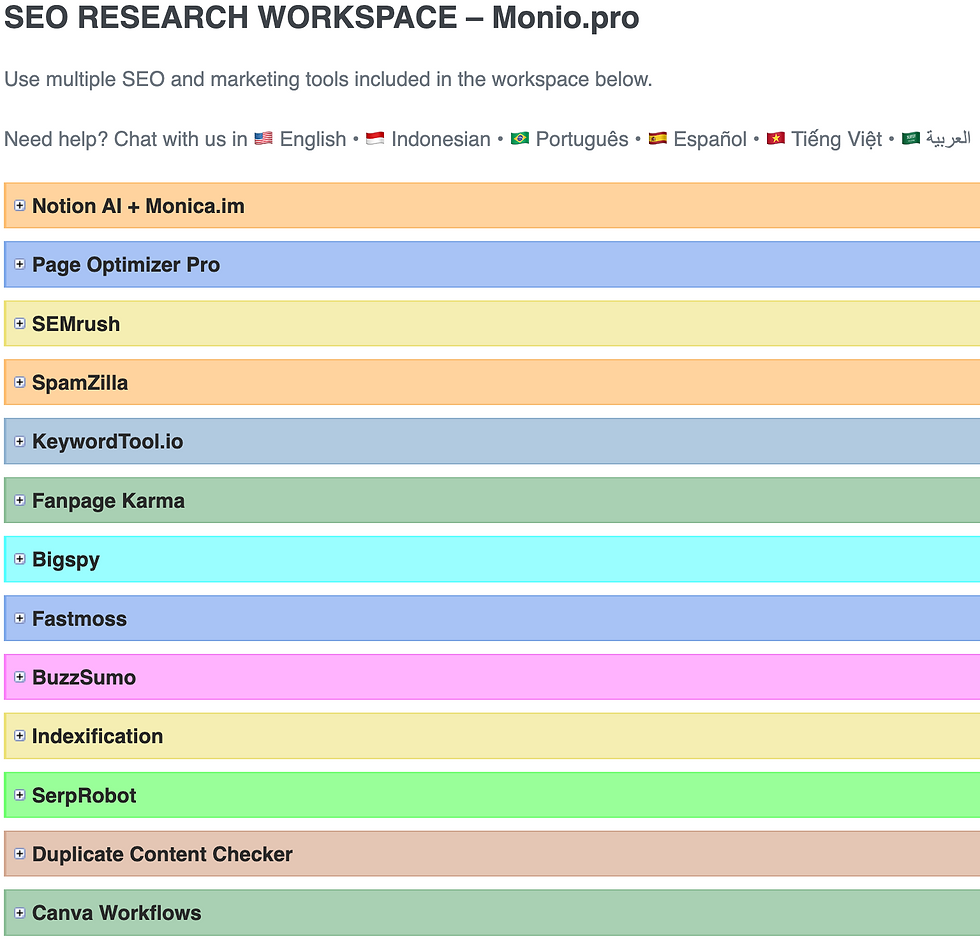The image size is (980, 939).
Task: Expand the Indexification section
Action: (492, 736)
